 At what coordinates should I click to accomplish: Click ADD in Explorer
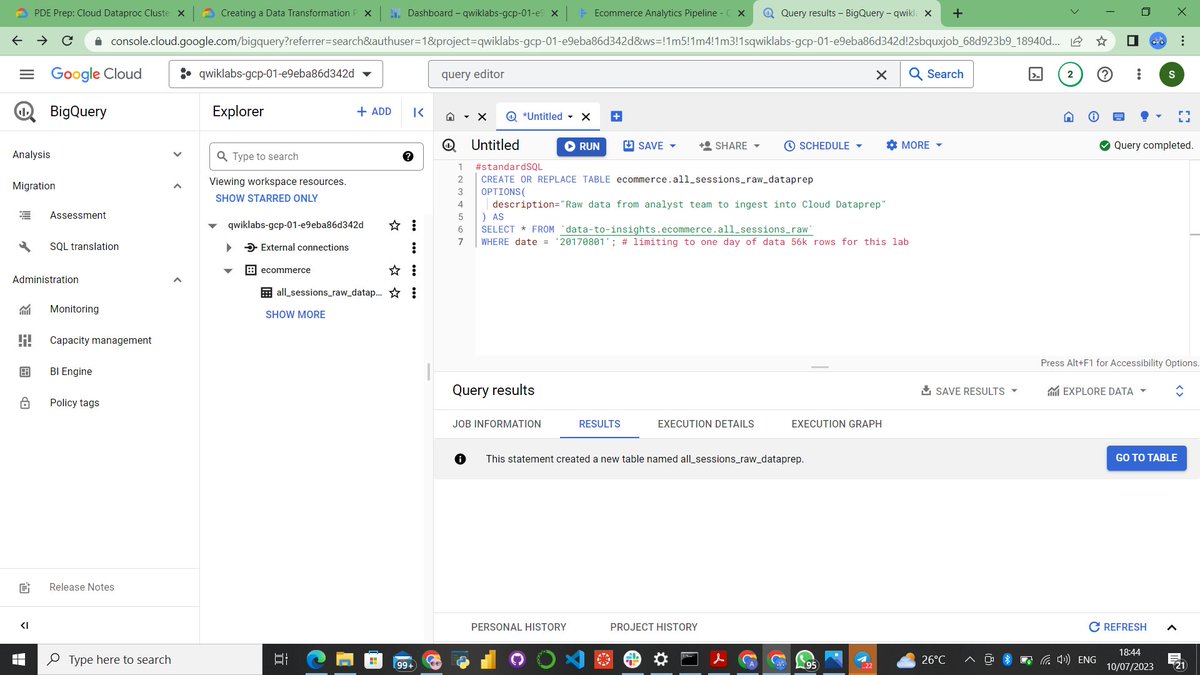coord(375,112)
